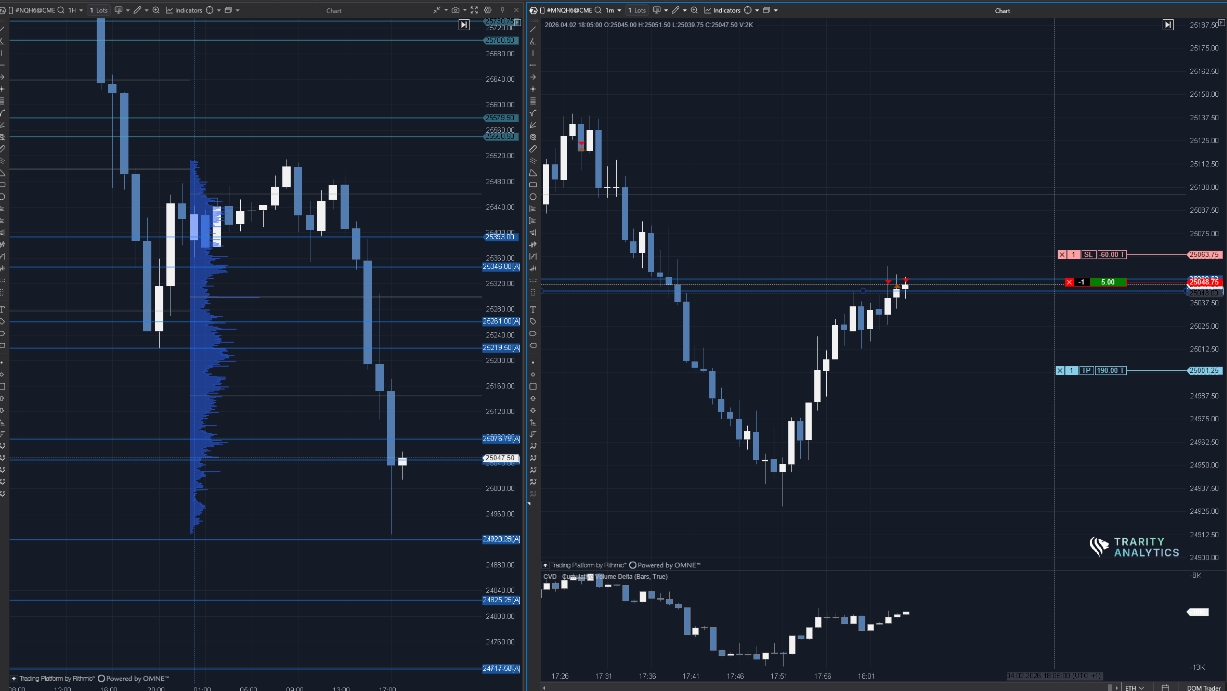Image resolution: width=1227 pixels, height=691 pixels.
Task: Open left chart settings icon
Action: [488, 10]
